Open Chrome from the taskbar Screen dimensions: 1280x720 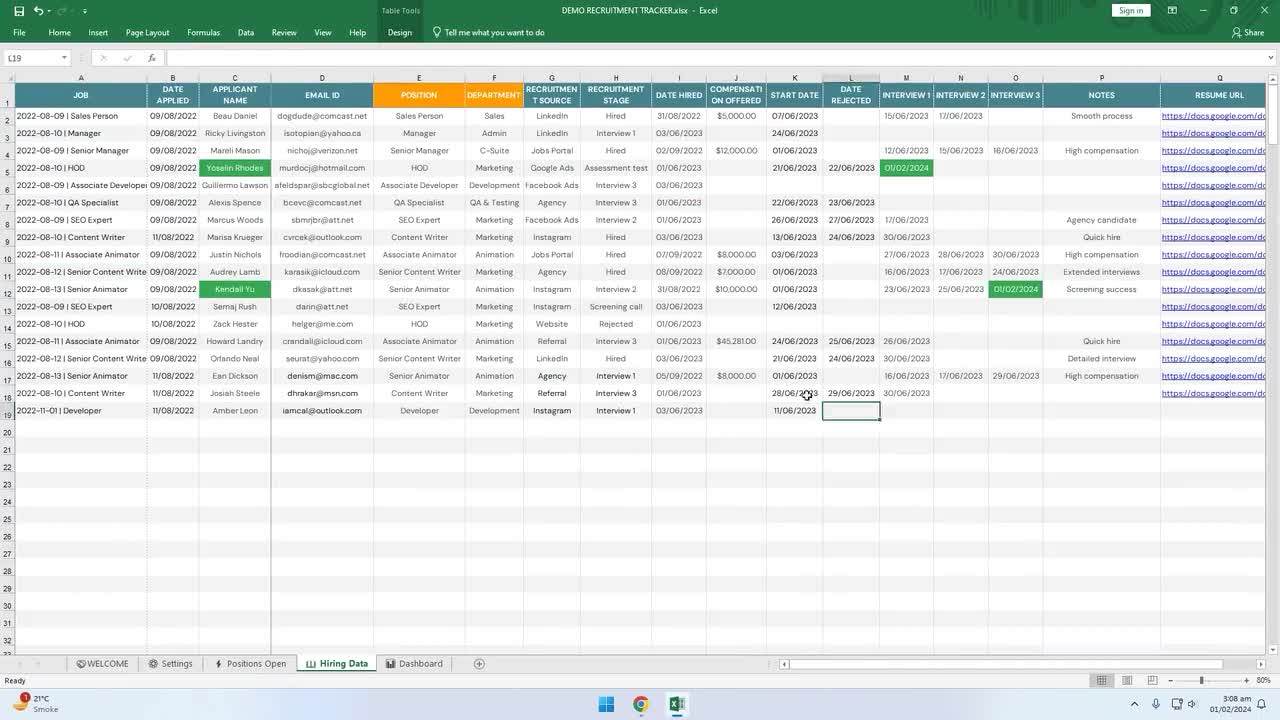(x=641, y=704)
